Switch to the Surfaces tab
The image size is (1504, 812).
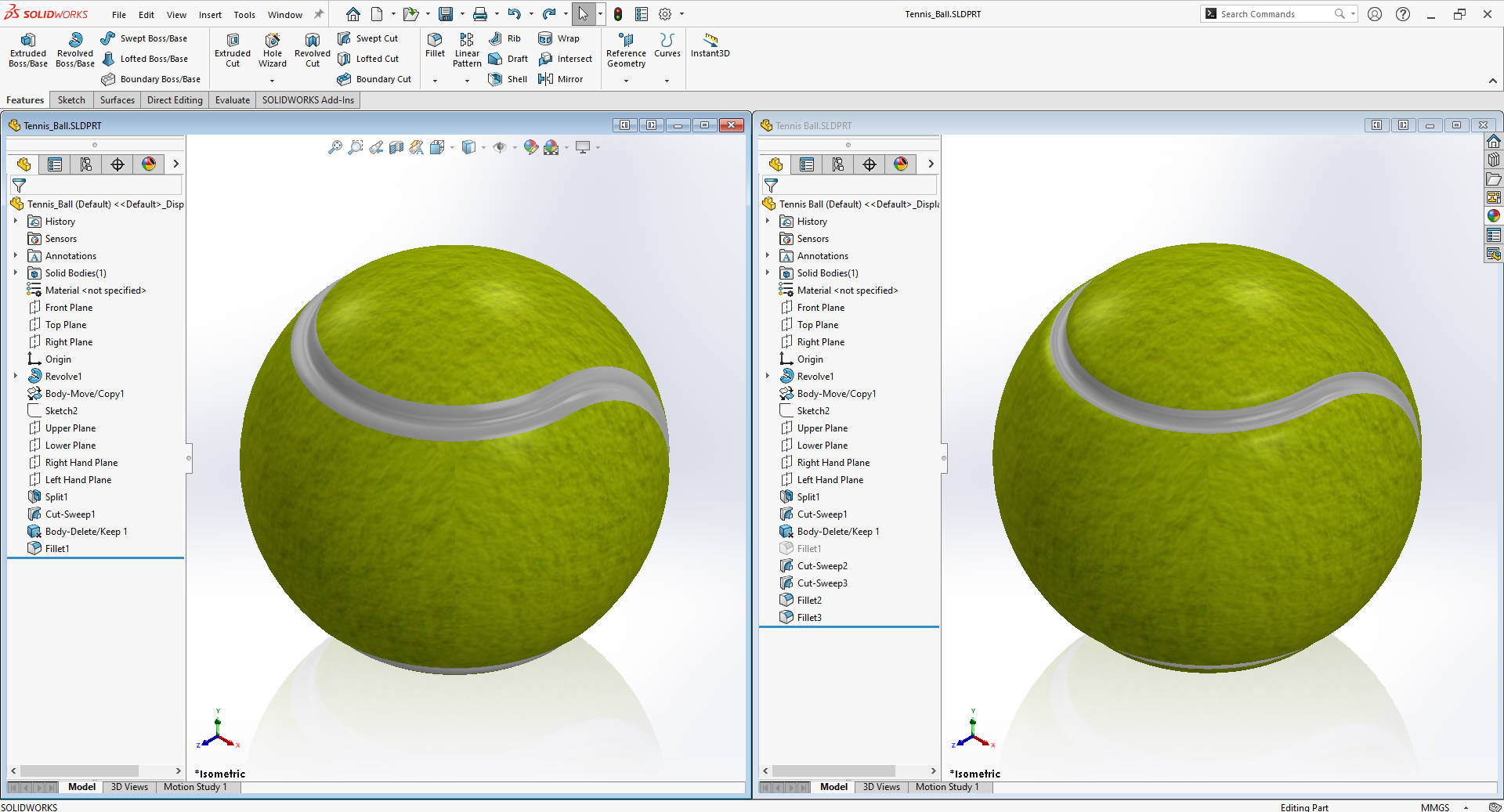tap(117, 100)
